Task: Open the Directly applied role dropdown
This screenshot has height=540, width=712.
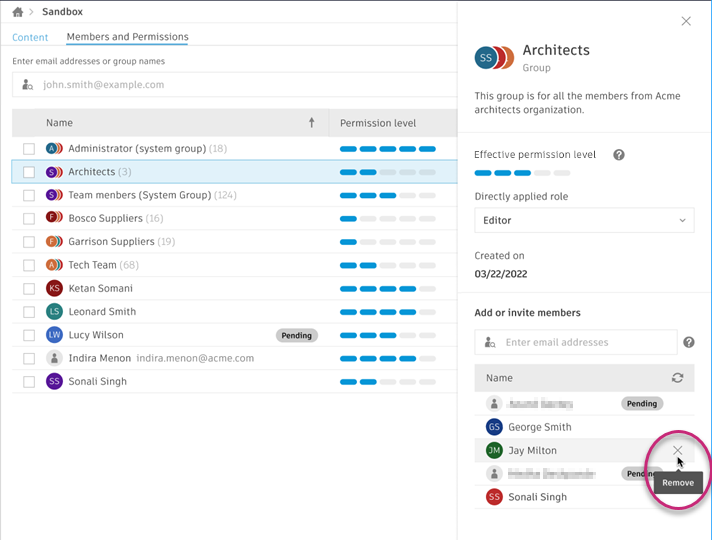Action: 584,220
